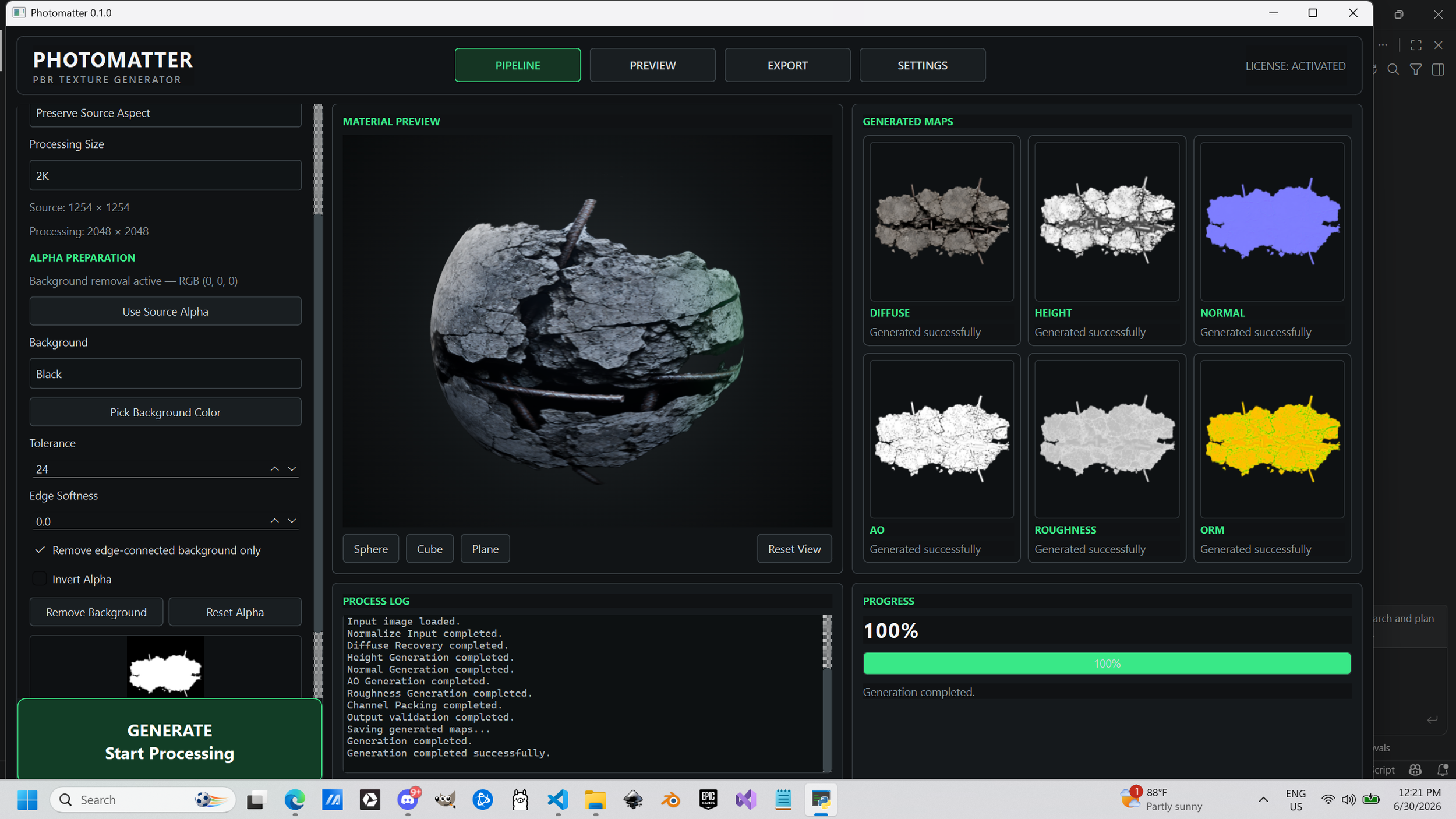Open File Explorer from taskbar
The width and height of the screenshot is (1456, 819).
pos(595,800)
